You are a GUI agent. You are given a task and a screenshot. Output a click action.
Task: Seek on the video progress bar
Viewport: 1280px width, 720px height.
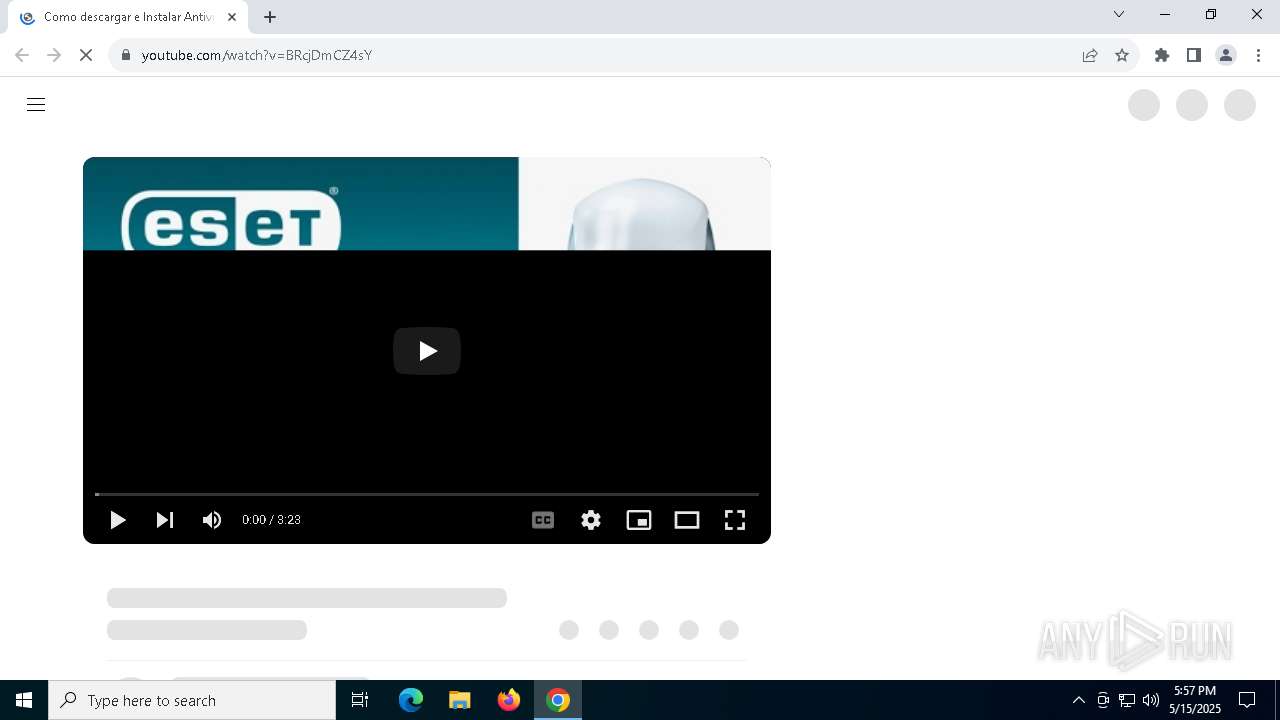coord(427,494)
